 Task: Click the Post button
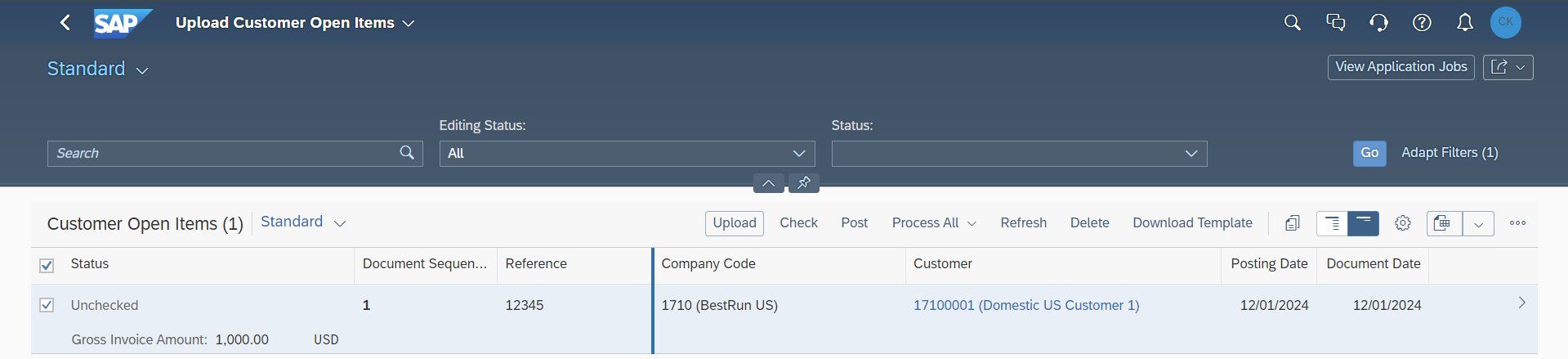pos(854,223)
